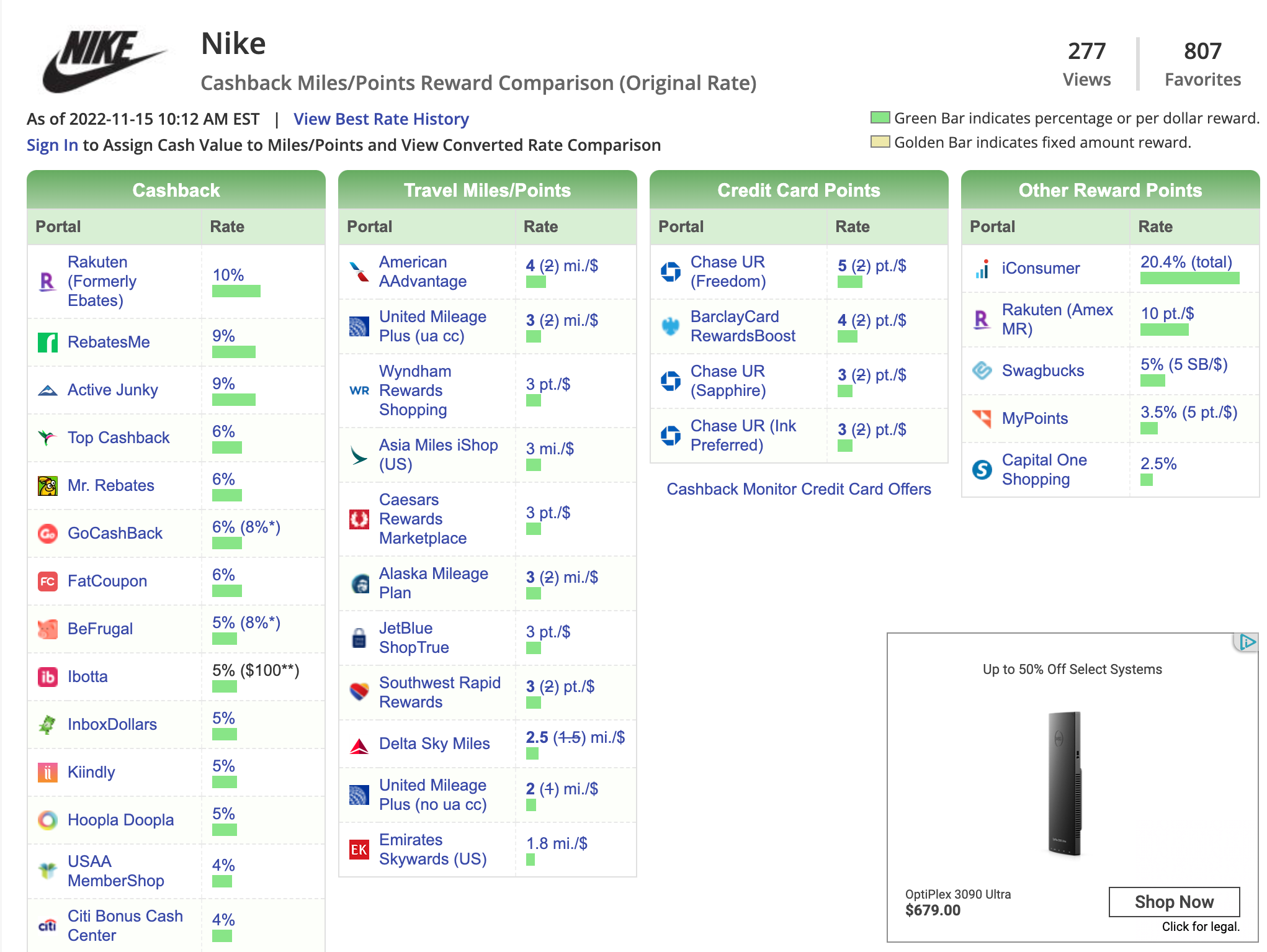Open USAA MemberShop portal link
1267x952 pixels.
tap(116, 871)
